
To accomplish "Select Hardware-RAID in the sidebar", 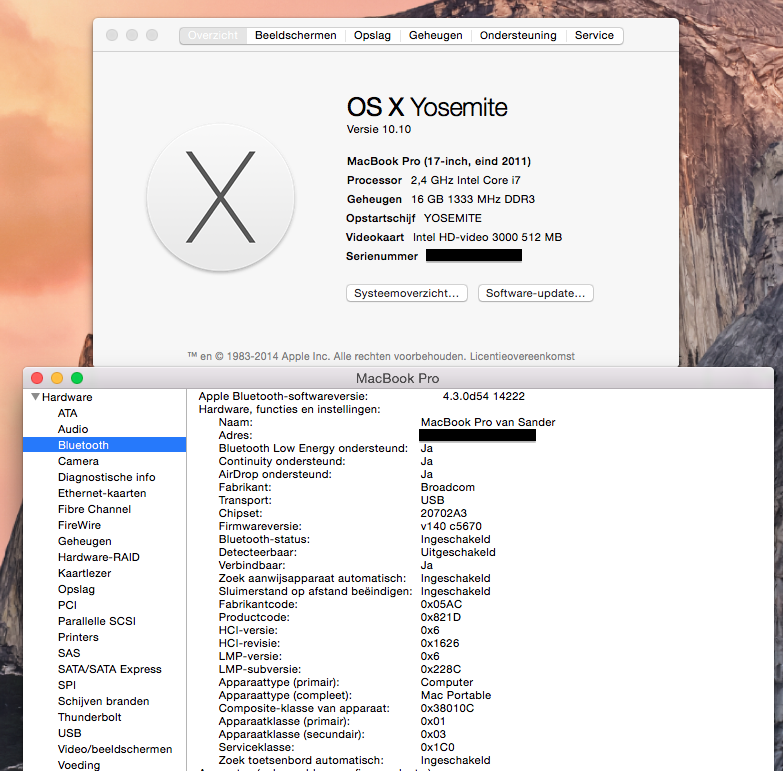I will tap(98, 557).
